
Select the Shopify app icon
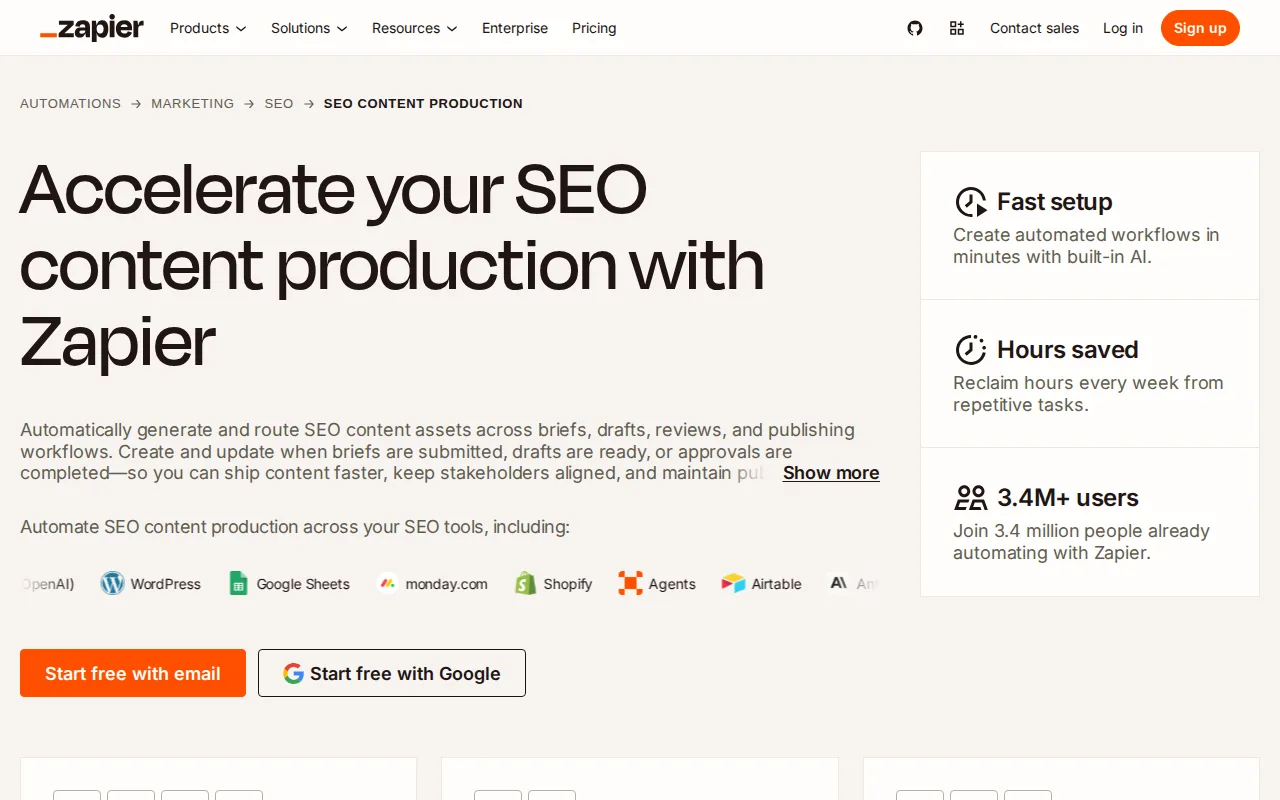point(526,583)
